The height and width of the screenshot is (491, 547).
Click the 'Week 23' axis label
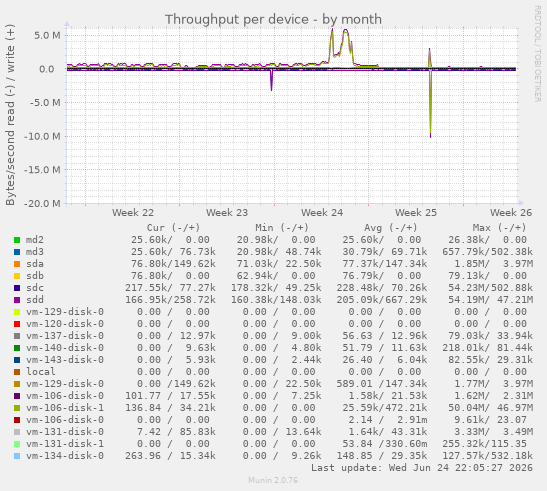pos(227,213)
